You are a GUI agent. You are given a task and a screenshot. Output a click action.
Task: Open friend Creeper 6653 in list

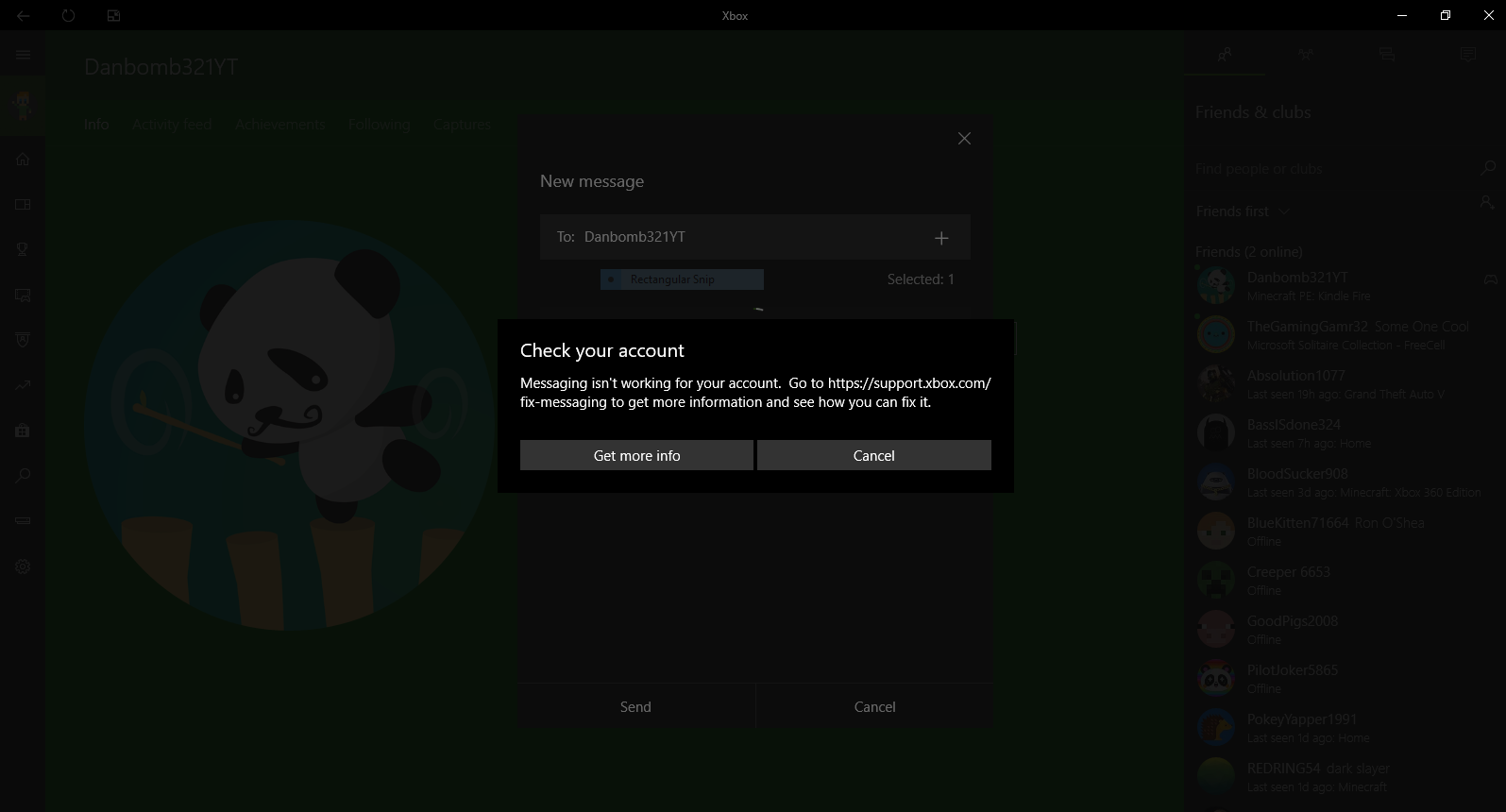pos(1345,580)
